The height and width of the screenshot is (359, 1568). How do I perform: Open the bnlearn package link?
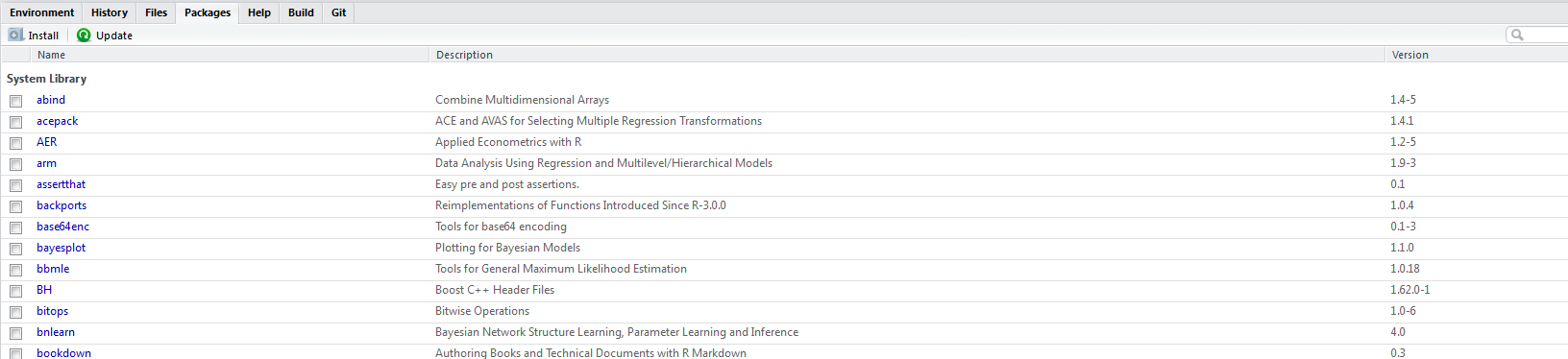(56, 332)
